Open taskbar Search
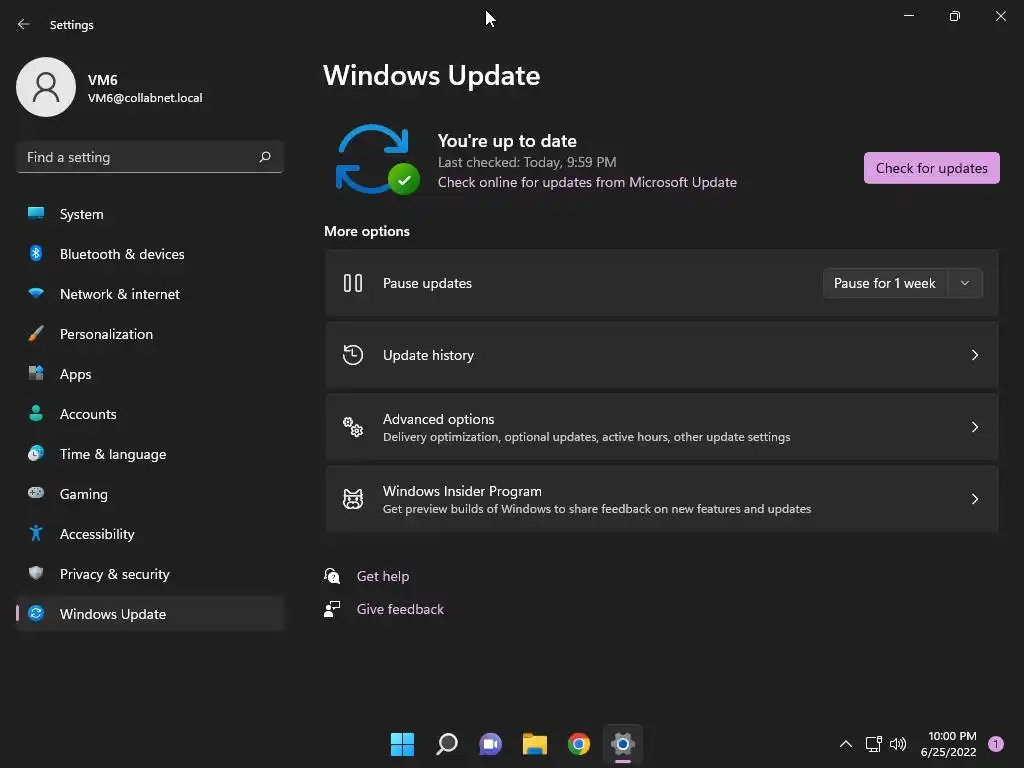 pyautogui.click(x=447, y=744)
